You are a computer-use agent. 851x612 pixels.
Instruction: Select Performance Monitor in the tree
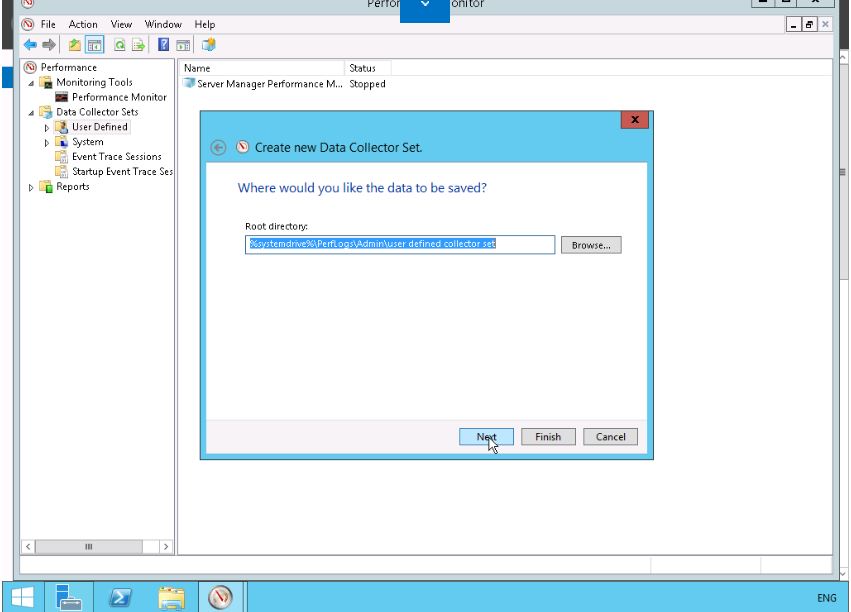[x=119, y=97]
